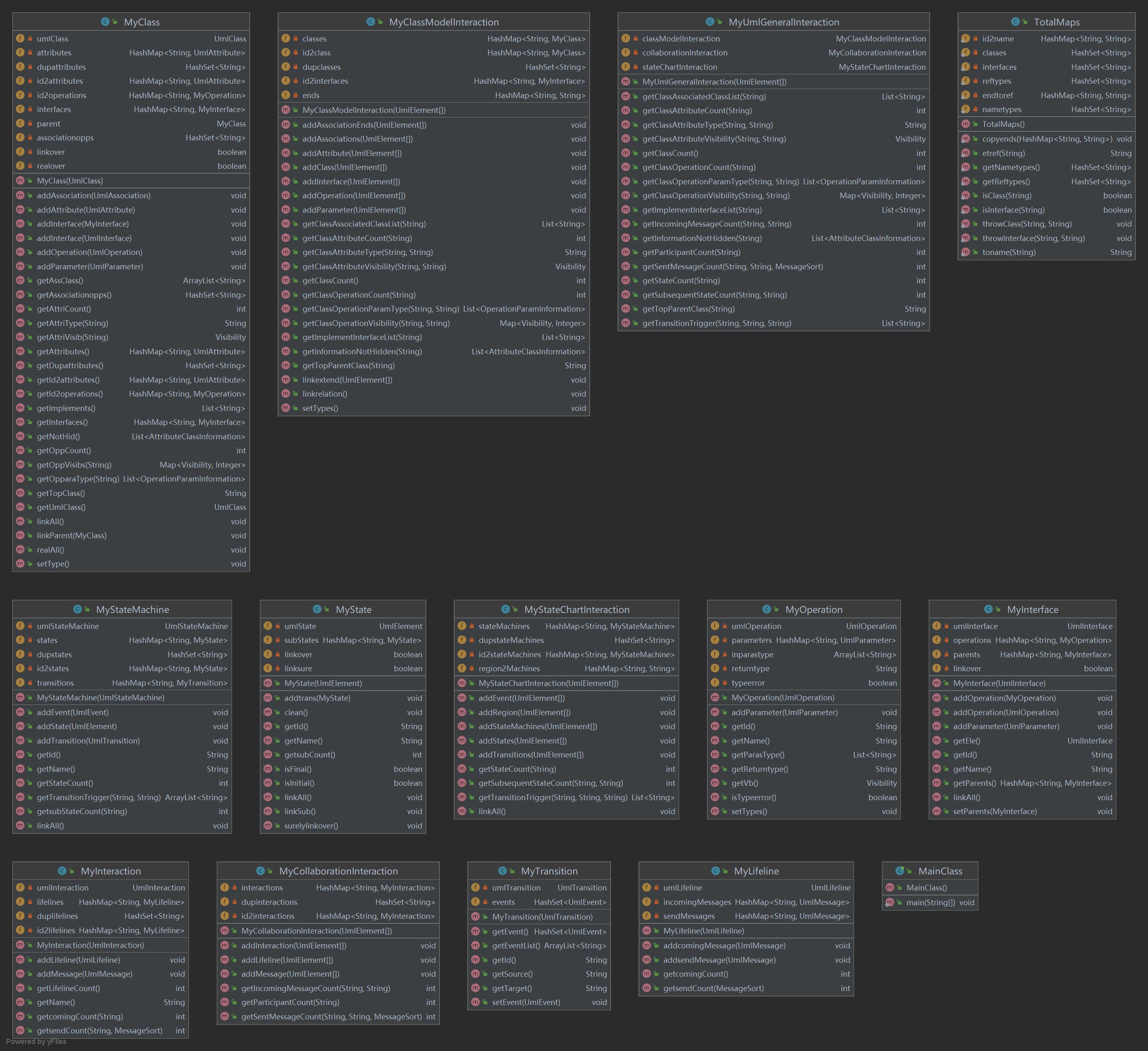
Task: Select the id2interfaces field row
Action: coord(433,81)
